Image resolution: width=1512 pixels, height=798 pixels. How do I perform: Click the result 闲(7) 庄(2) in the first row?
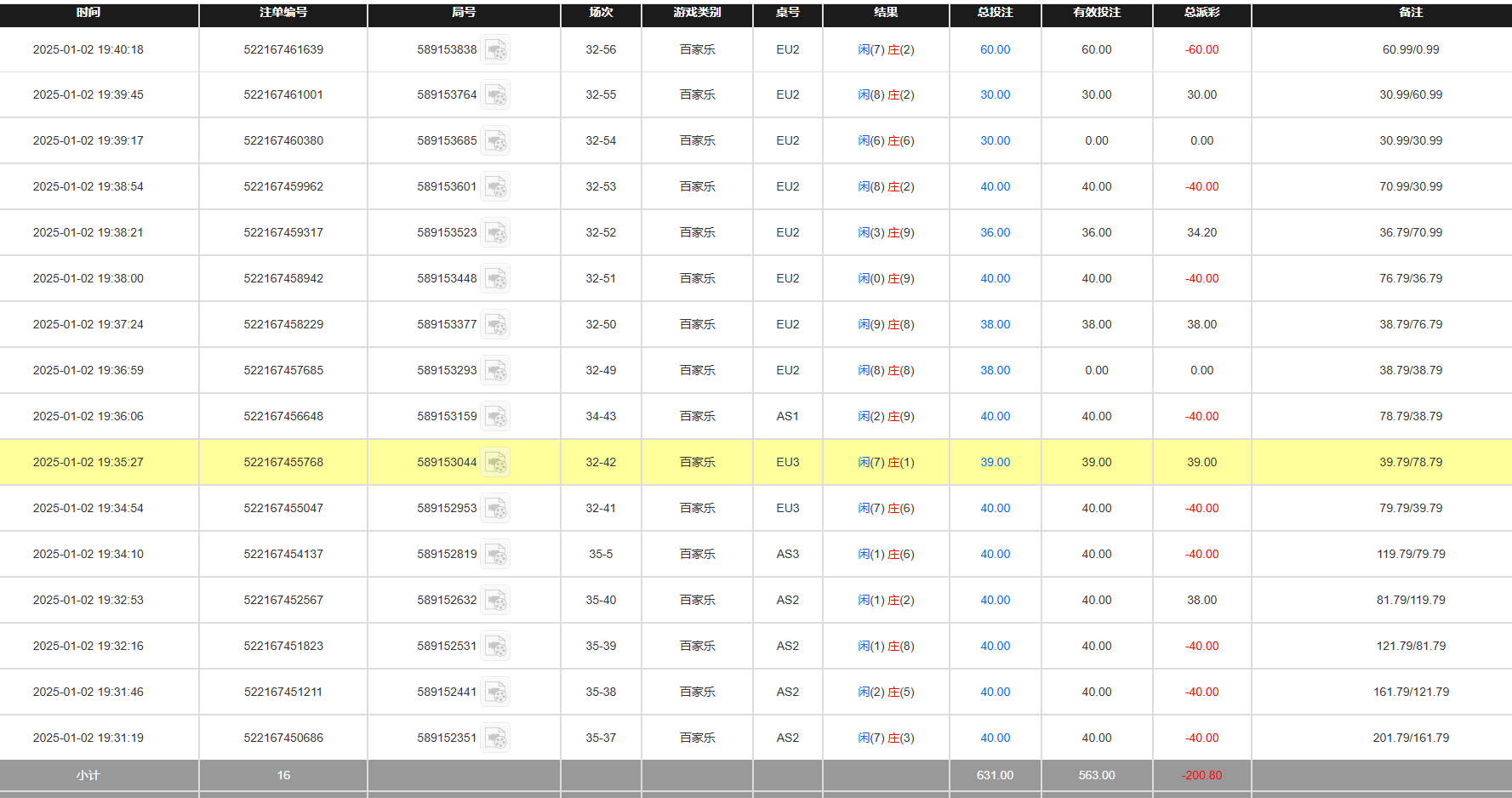[887, 49]
